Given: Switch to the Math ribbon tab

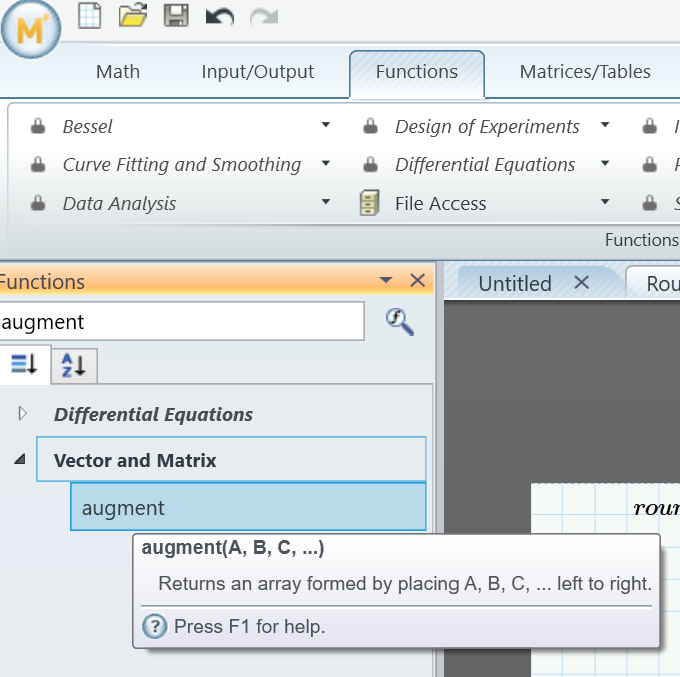Looking at the screenshot, I should (118, 72).
